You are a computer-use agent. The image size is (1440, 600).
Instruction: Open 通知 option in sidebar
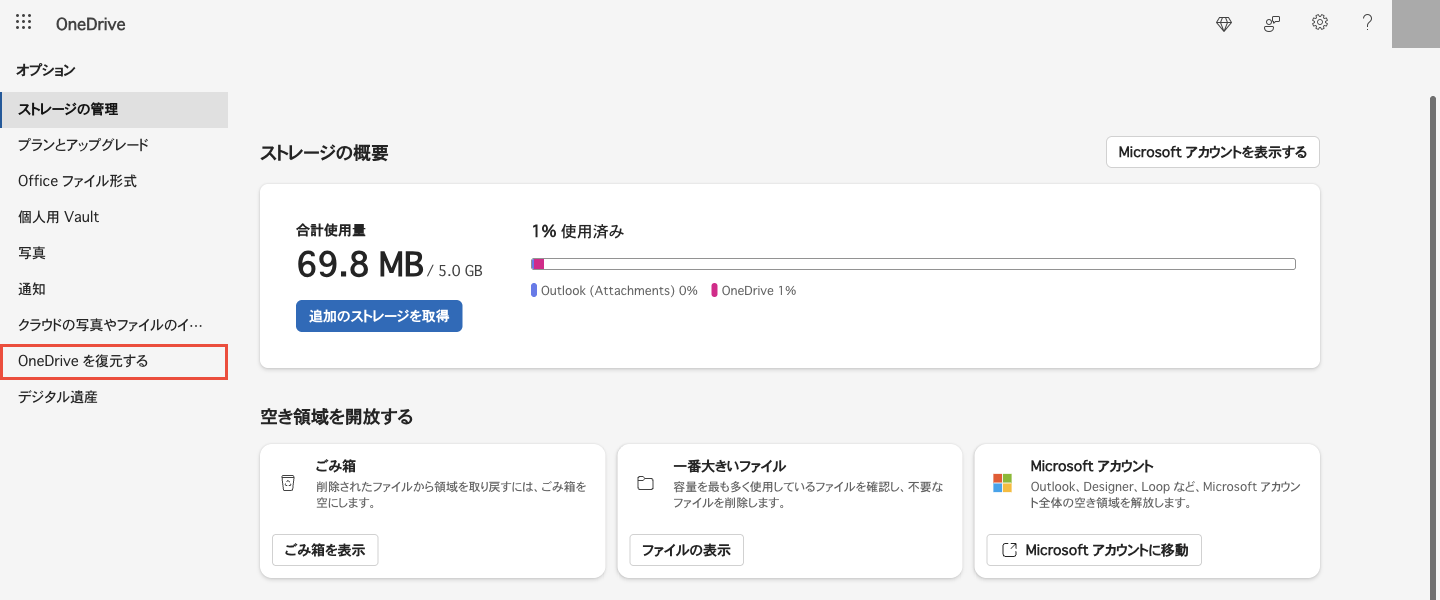[114, 289]
